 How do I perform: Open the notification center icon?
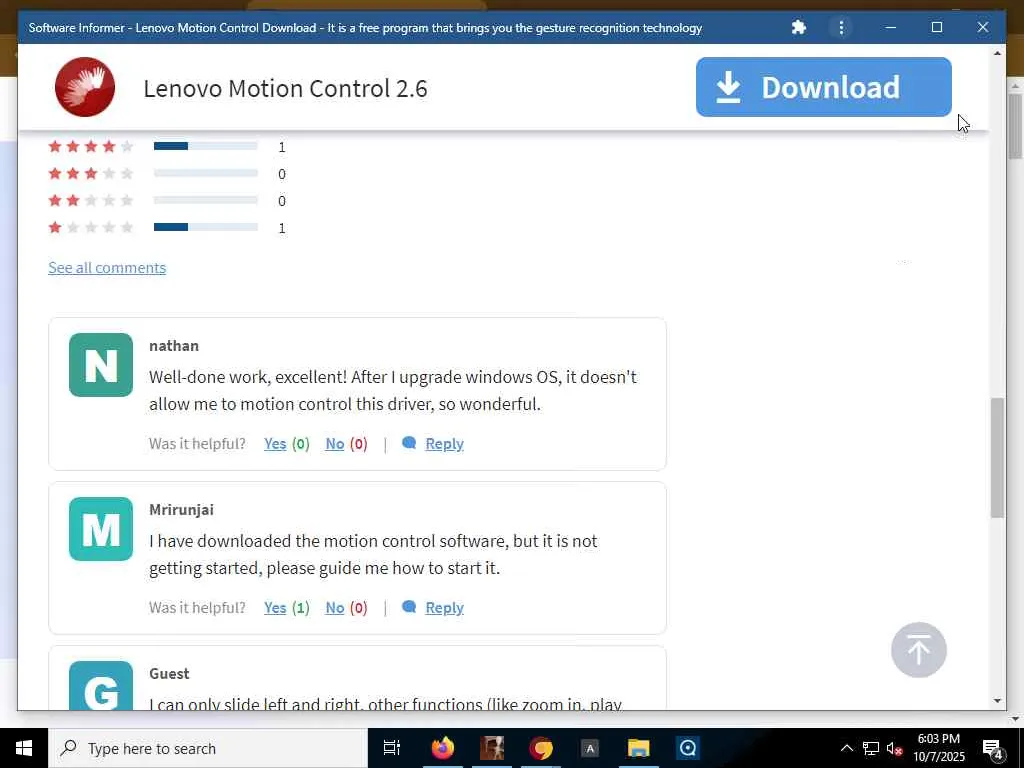click(x=992, y=749)
